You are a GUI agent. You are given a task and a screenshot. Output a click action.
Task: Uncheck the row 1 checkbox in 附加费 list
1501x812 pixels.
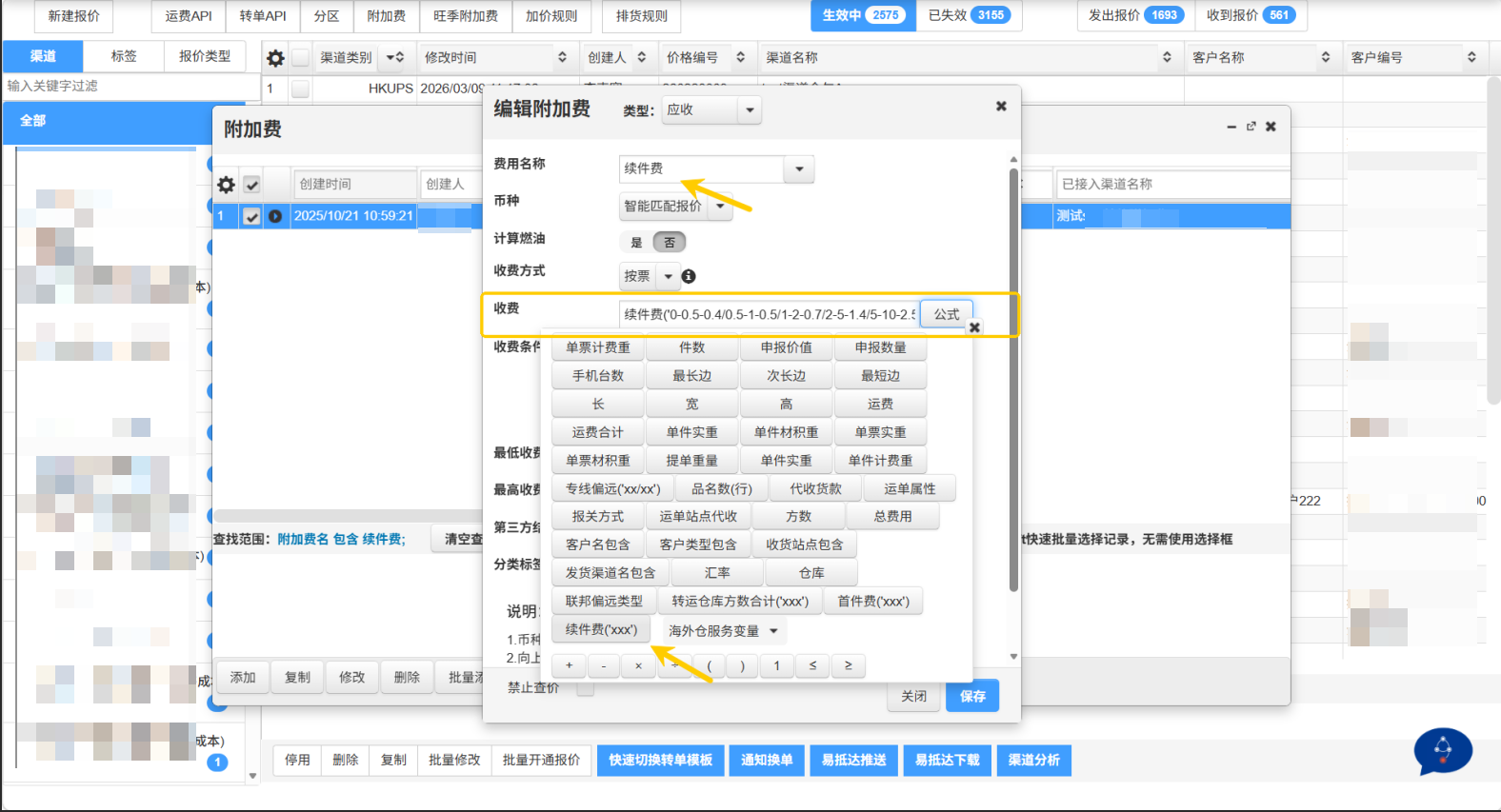click(251, 216)
